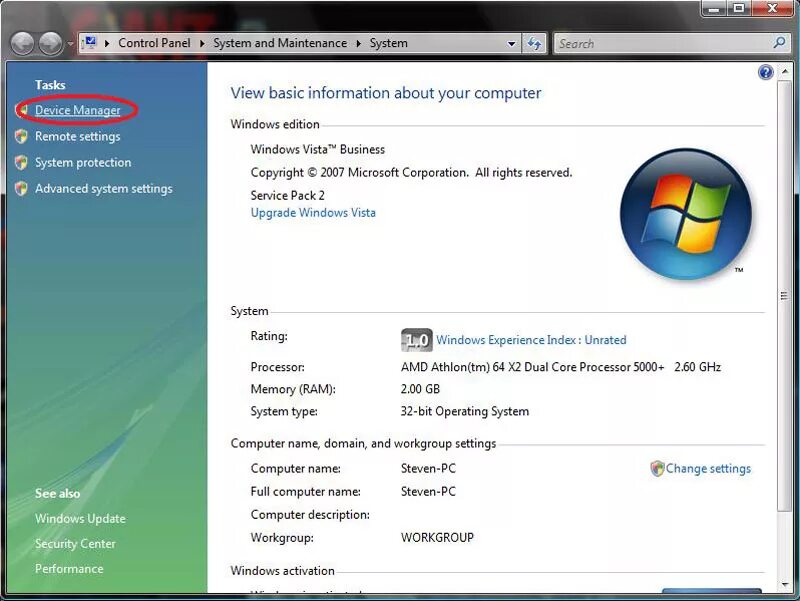Viewport: 800px width, 601px height.
Task: Click computer name value Steven-PC
Action: 428,468
